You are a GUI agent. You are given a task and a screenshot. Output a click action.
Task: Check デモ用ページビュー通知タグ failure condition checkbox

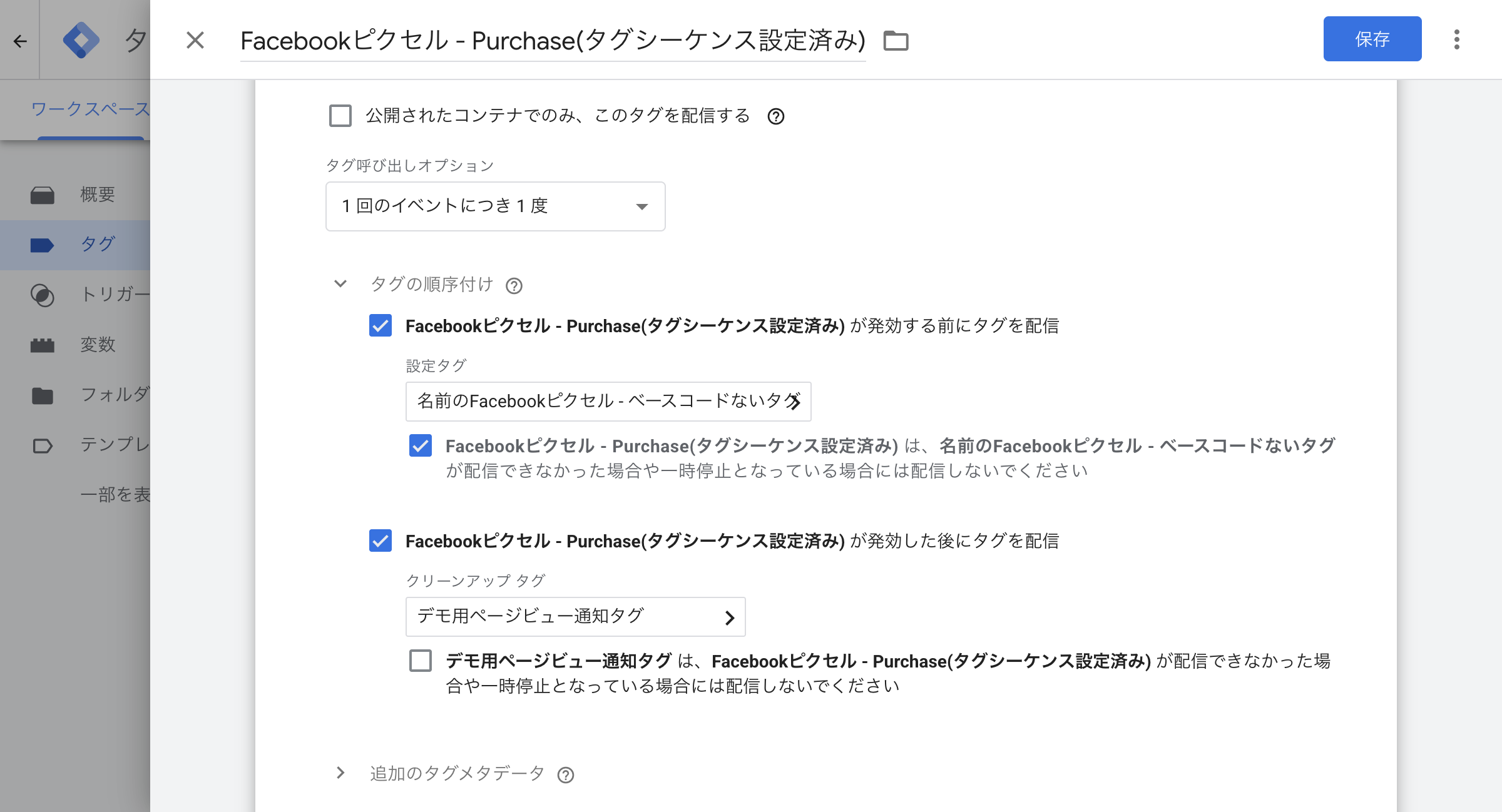click(421, 661)
